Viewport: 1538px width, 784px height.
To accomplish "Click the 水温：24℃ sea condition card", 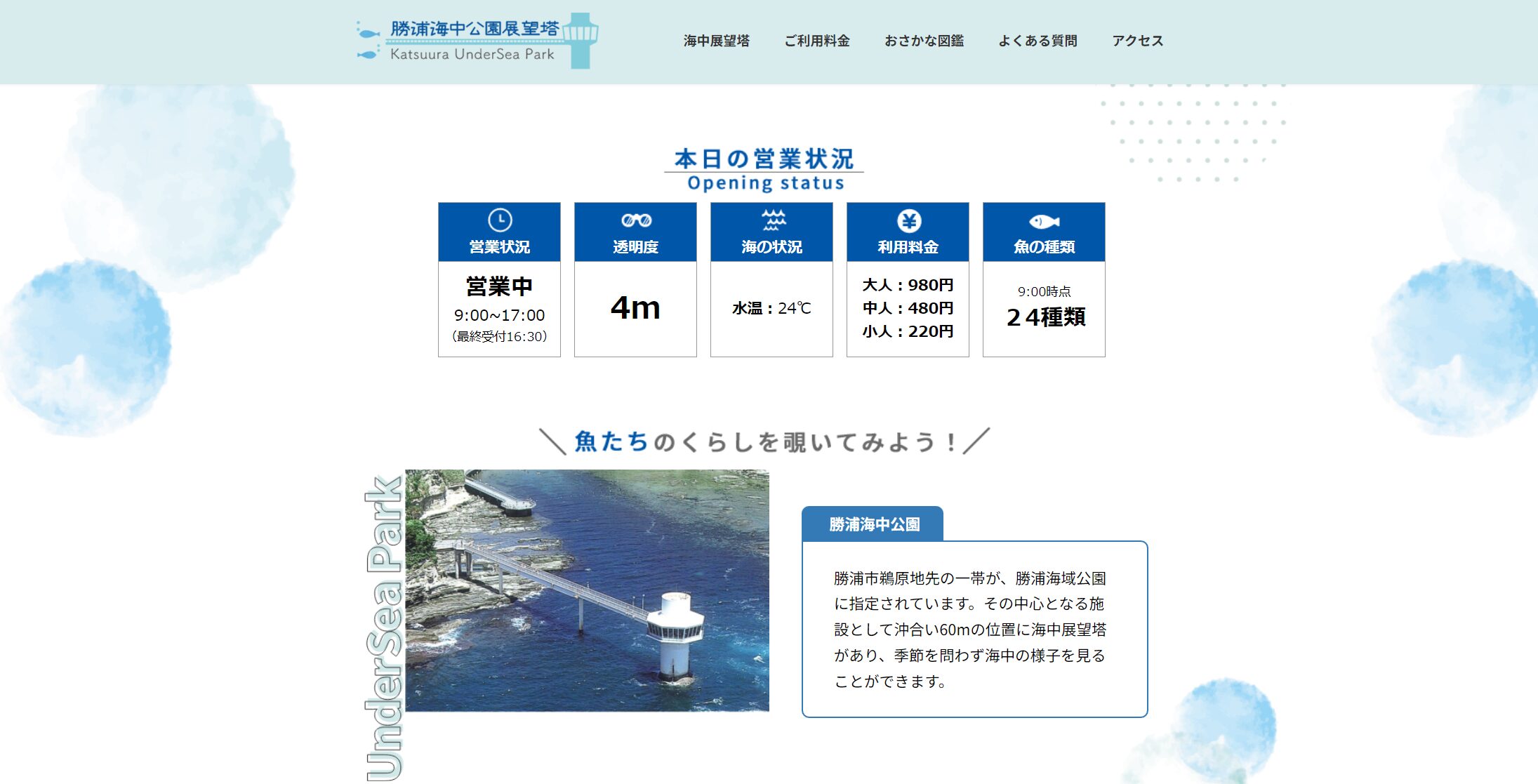I will coord(771,308).
